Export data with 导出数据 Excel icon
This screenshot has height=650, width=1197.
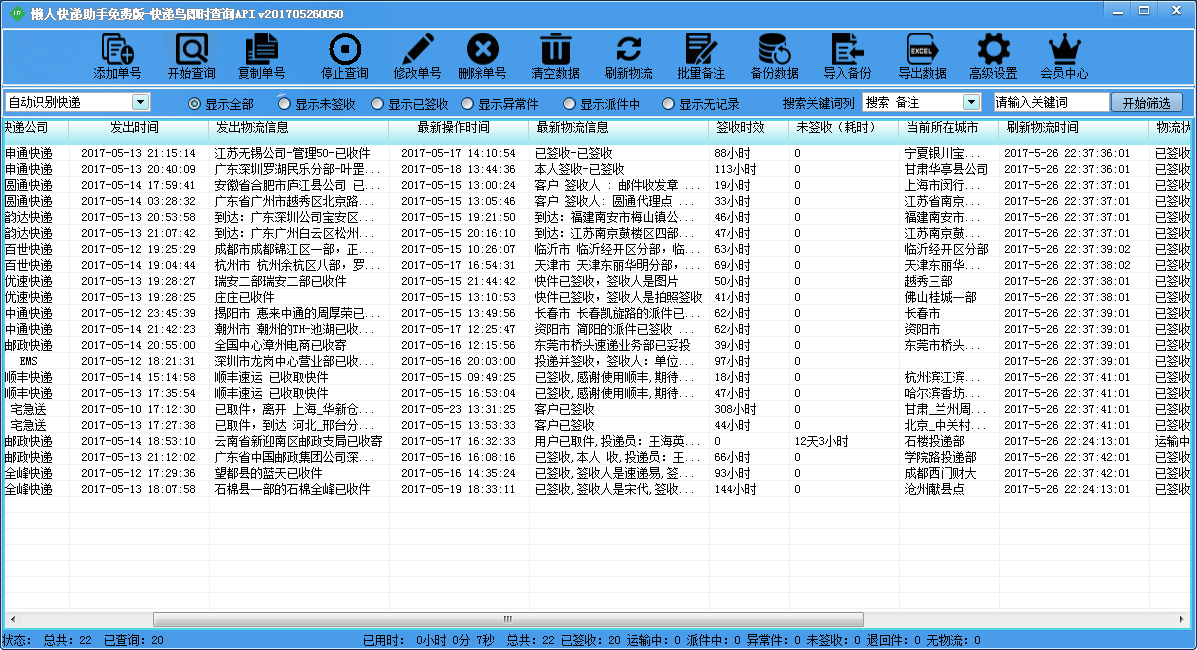(x=922, y=57)
